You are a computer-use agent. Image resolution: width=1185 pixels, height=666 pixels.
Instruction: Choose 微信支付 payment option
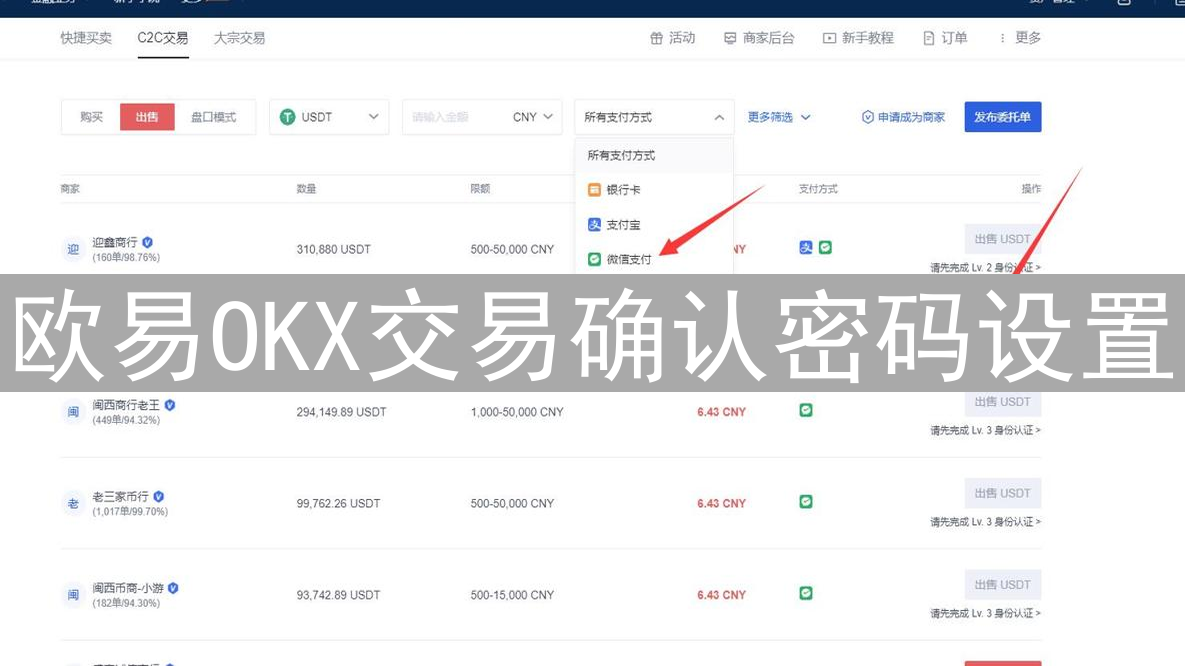click(x=654, y=259)
